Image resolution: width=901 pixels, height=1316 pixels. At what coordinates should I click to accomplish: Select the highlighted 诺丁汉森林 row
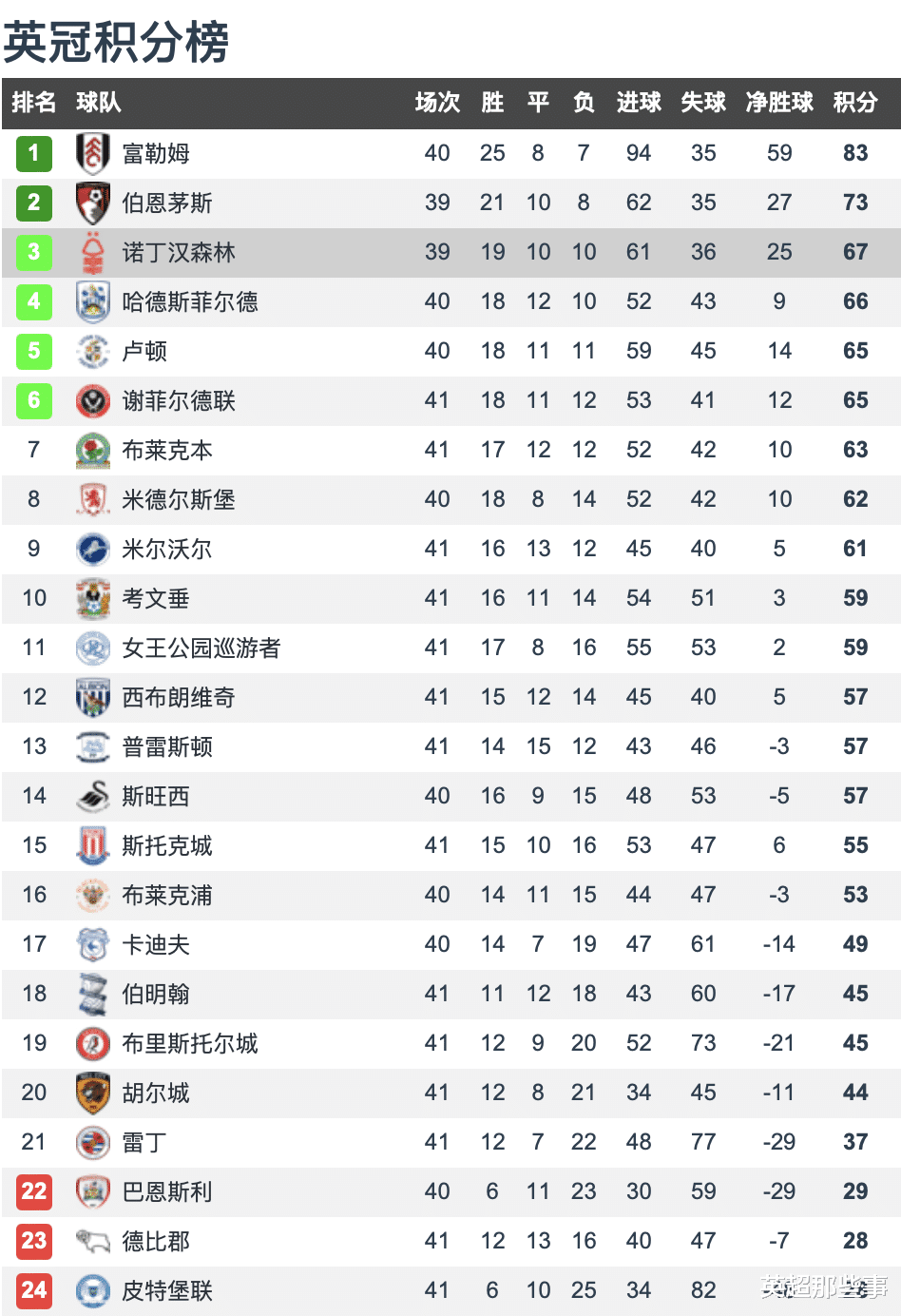(x=450, y=252)
